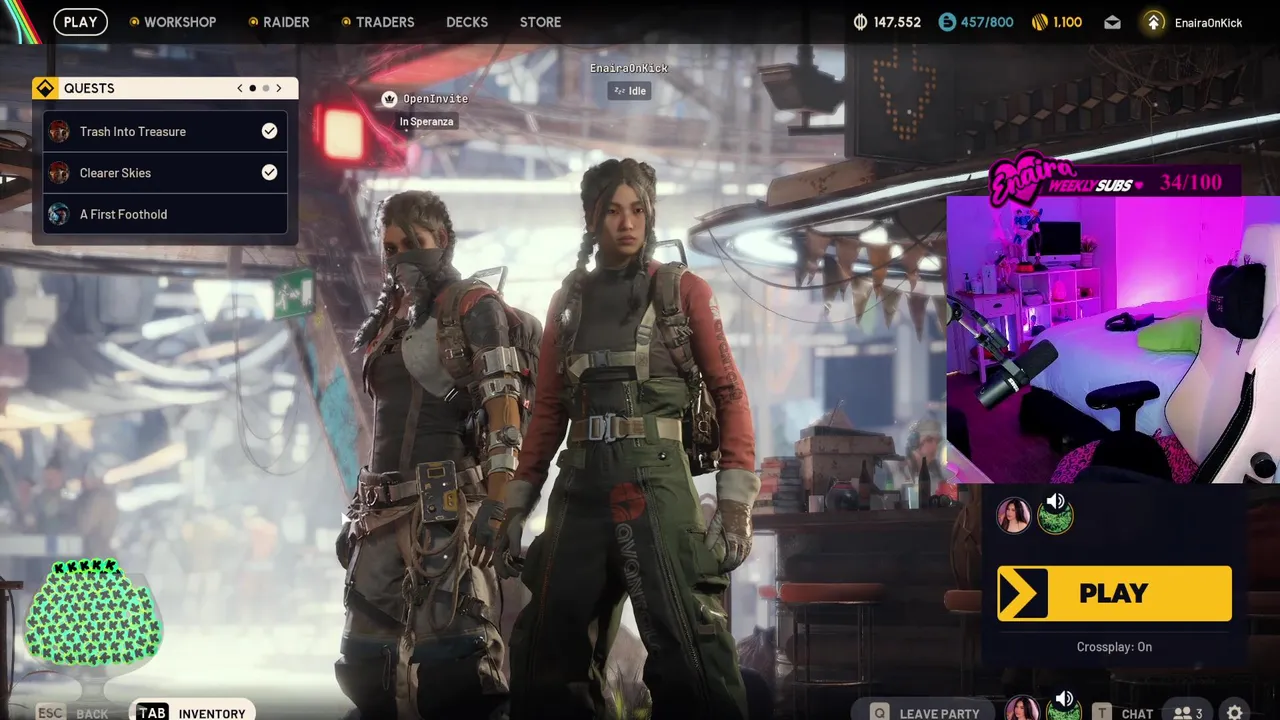The image size is (1280, 720).
Task: Toggle the Trash Into Treasure completed checkmark
Action: 269,131
